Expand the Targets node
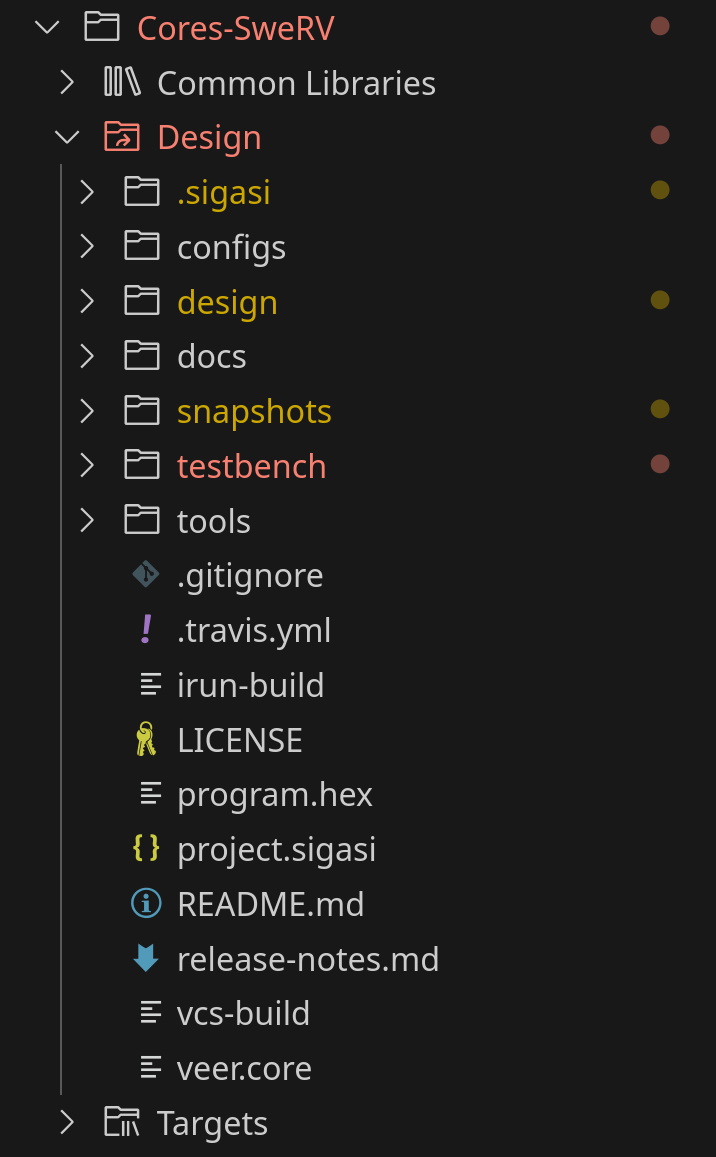The height and width of the screenshot is (1157, 716). pyautogui.click(x=67, y=1122)
